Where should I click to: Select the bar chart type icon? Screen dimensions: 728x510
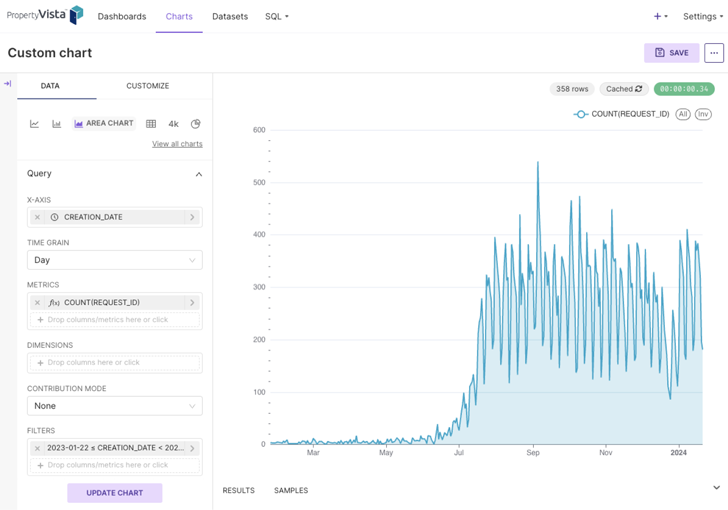[56, 124]
